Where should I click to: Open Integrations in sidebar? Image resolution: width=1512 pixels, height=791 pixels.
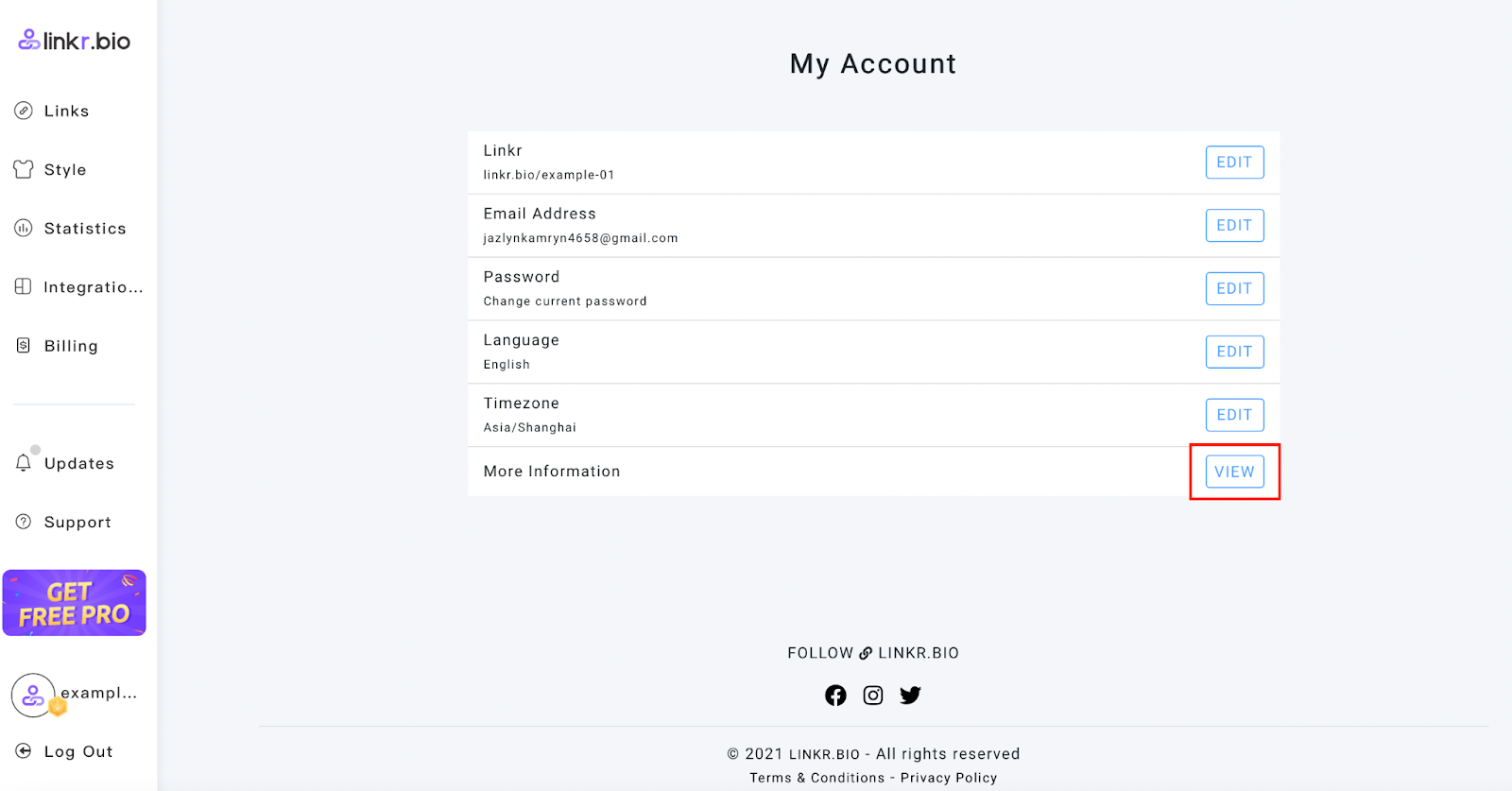[93, 287]
